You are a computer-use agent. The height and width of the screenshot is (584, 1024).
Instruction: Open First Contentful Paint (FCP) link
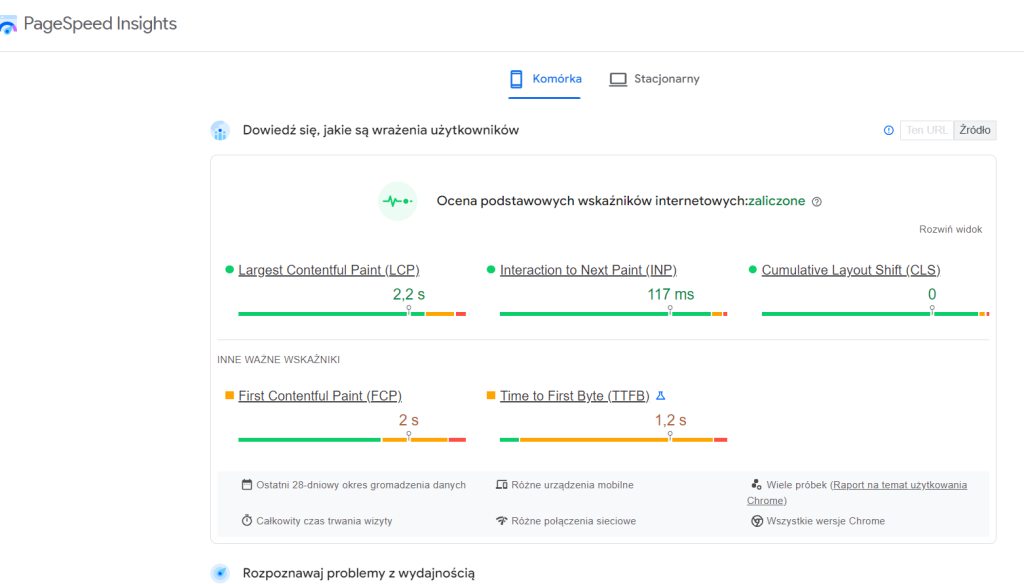[320, 396]
